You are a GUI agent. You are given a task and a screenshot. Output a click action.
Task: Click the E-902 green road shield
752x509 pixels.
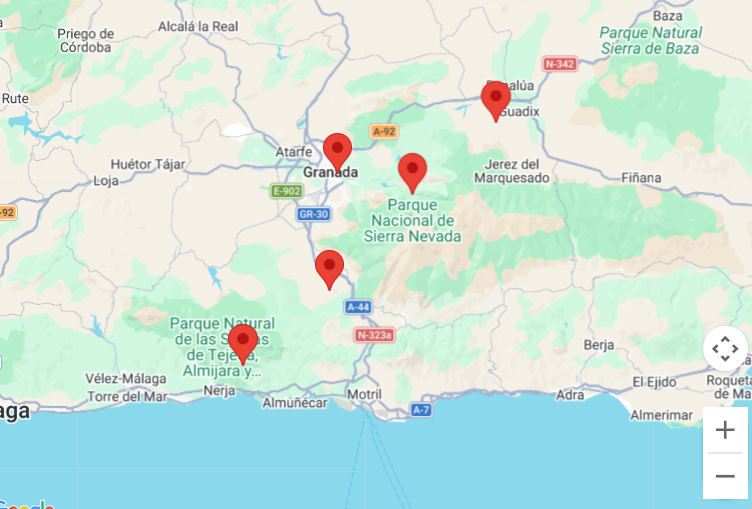coord(287,191)
